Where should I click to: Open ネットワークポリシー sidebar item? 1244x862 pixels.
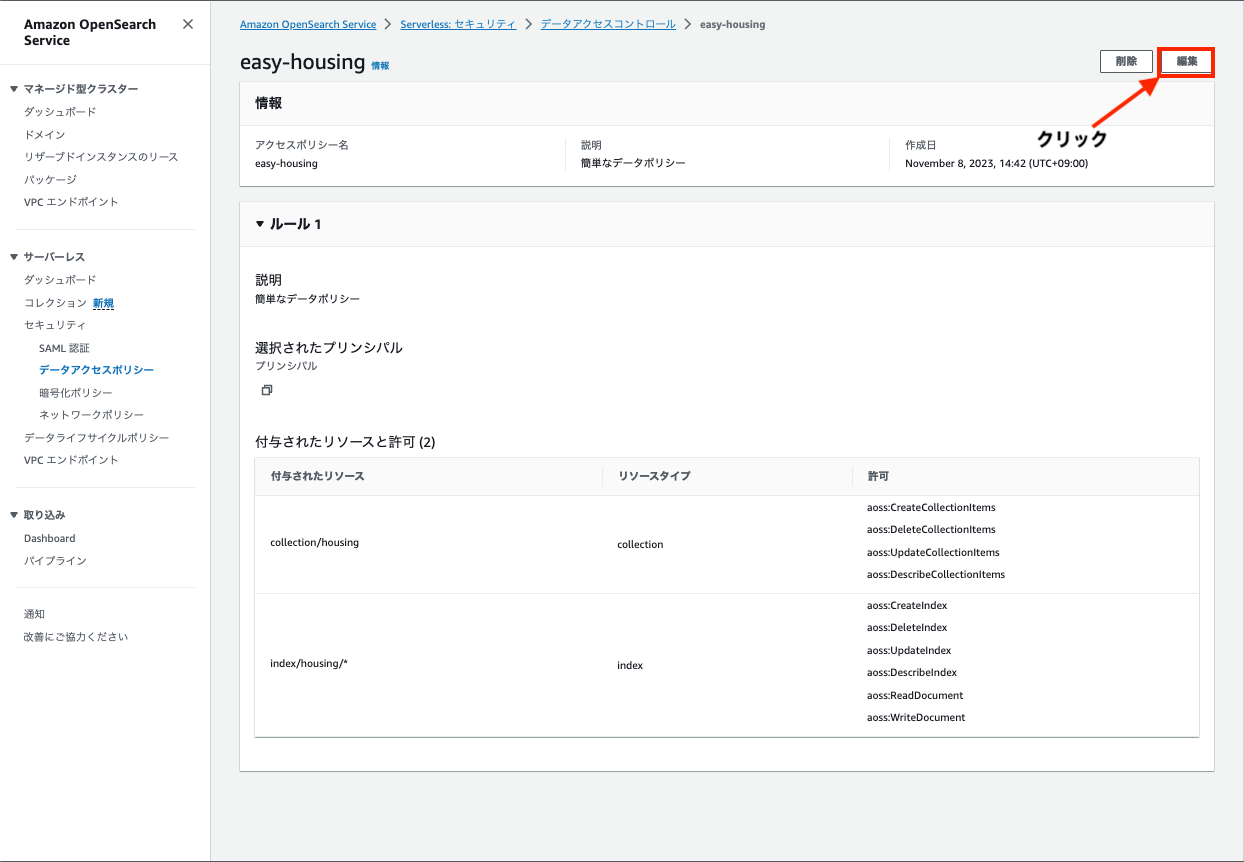[91, 415]
